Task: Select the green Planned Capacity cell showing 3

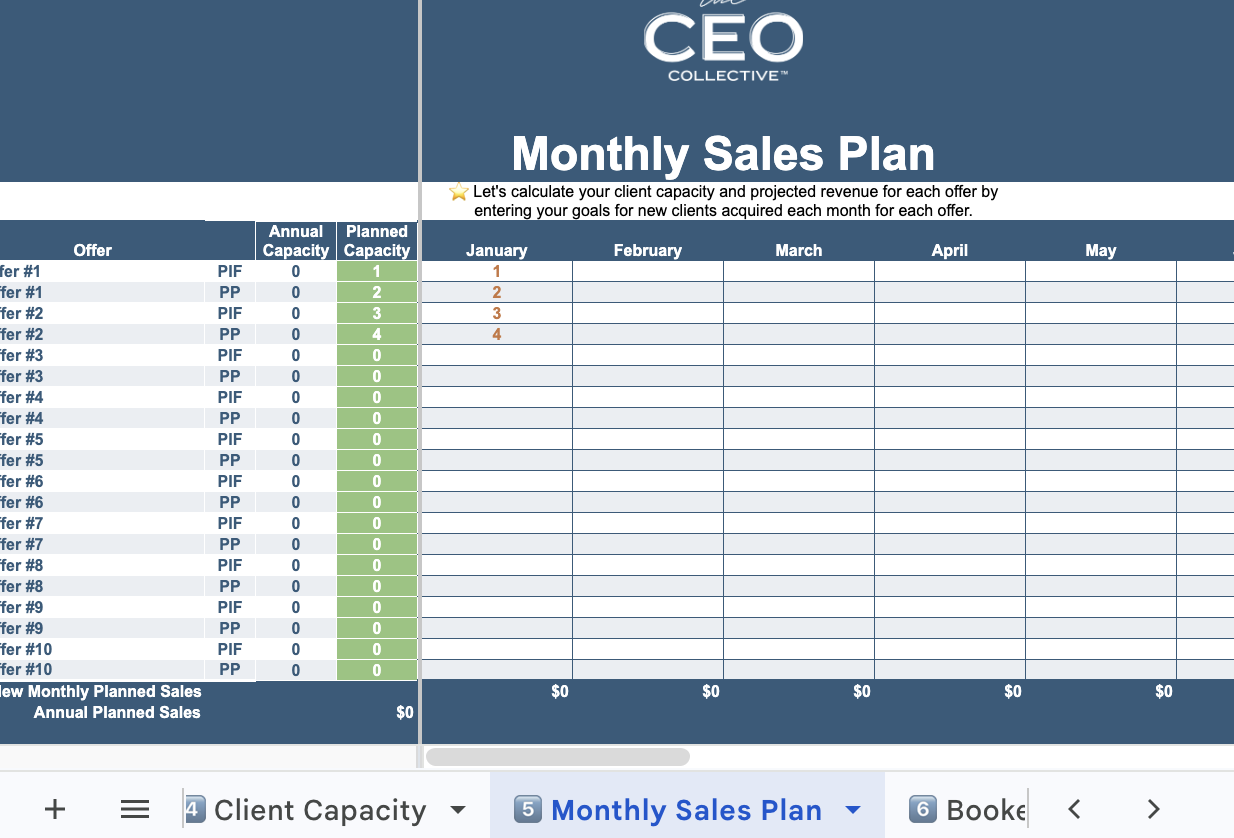Action: pyautogui.click(x=377, y=313)
